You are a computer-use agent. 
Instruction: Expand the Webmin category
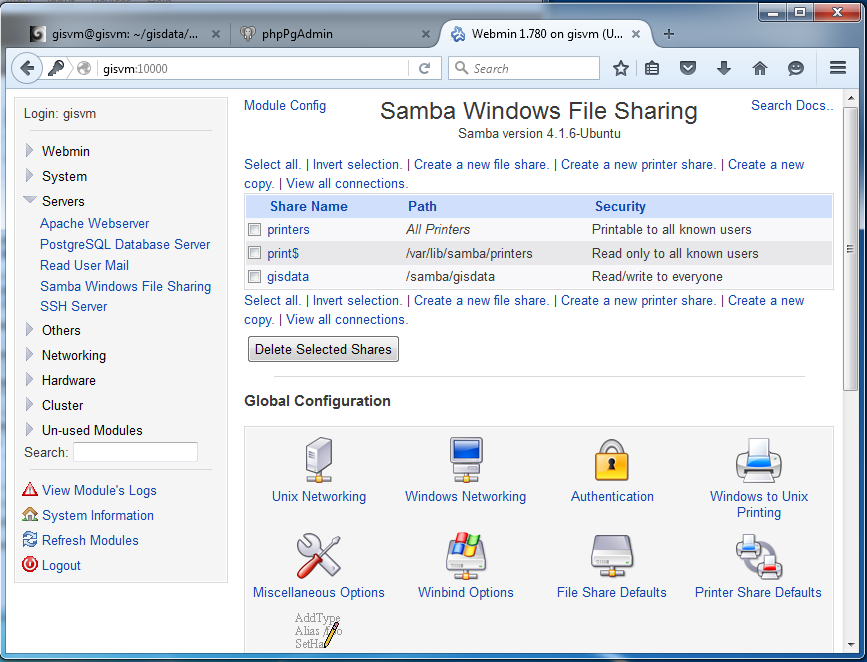[29, 150]
